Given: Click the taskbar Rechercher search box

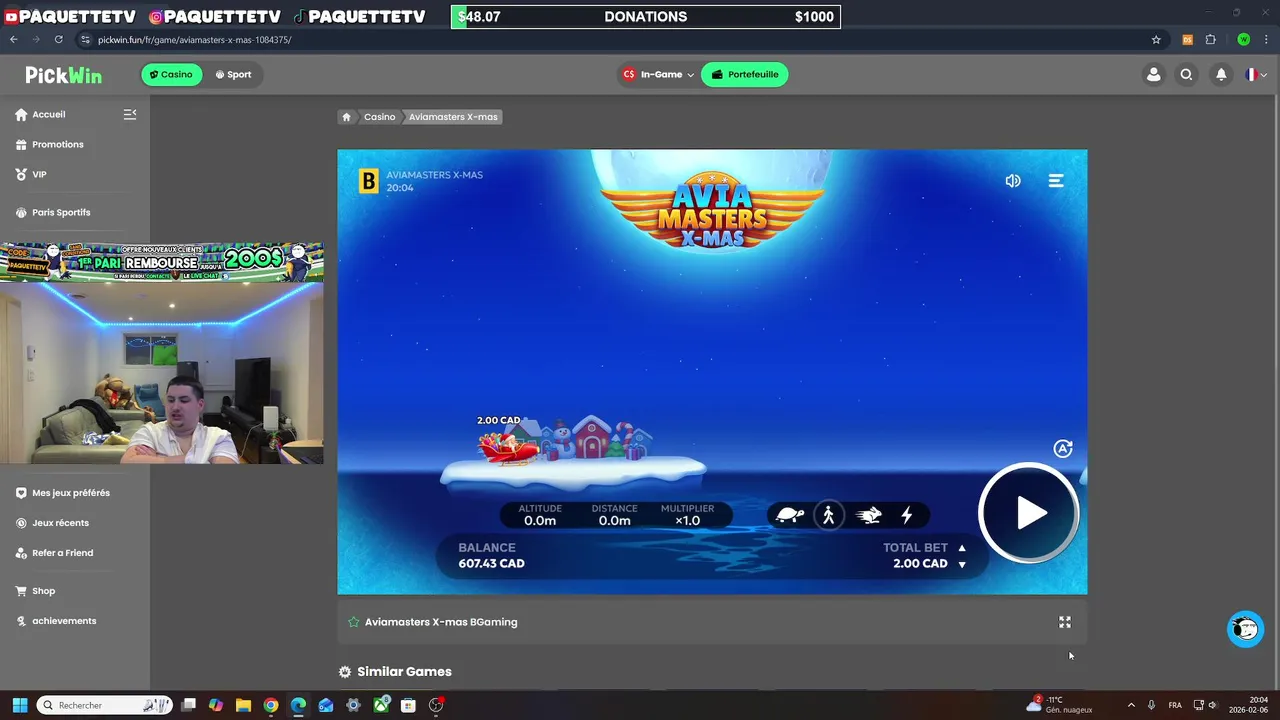Looking at the screenshot, I should (x=105, y=705).
